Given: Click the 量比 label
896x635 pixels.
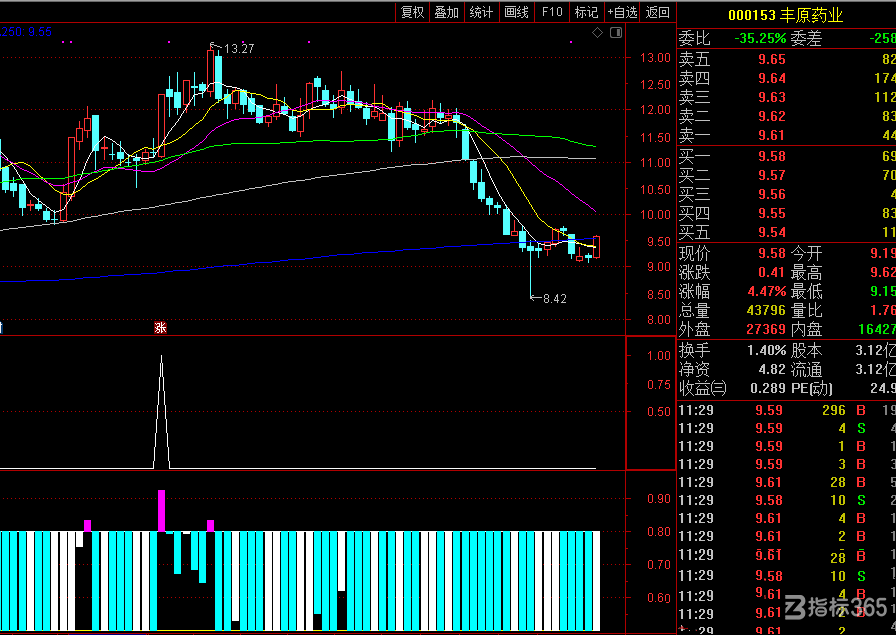Looking at the screenshot, I should pos(806,310).
